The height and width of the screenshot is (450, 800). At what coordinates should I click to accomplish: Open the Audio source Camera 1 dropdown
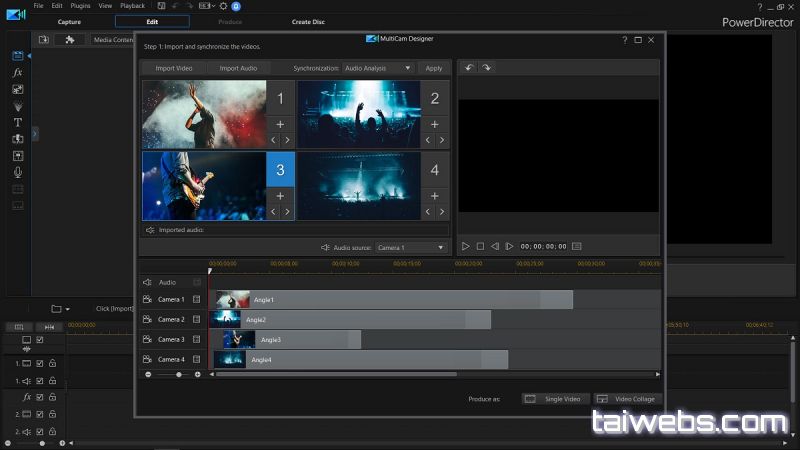[411, 247]
